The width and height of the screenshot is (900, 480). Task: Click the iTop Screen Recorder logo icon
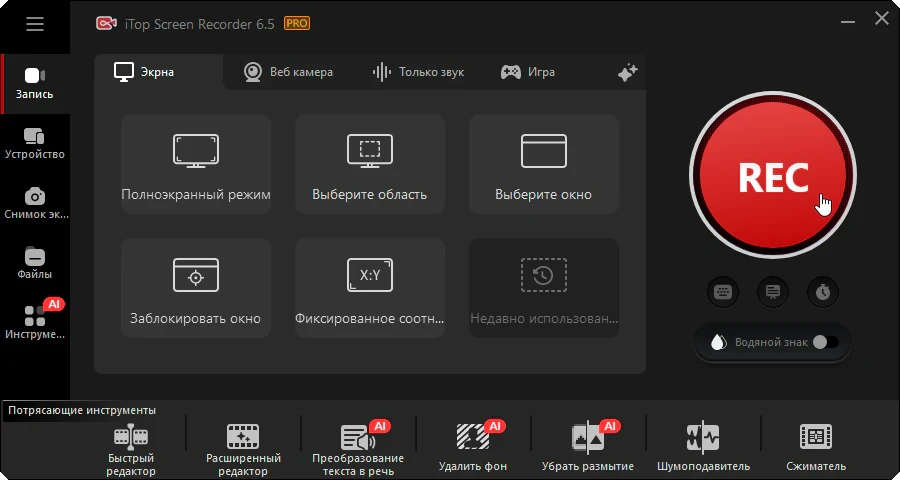tap(107, 24)
